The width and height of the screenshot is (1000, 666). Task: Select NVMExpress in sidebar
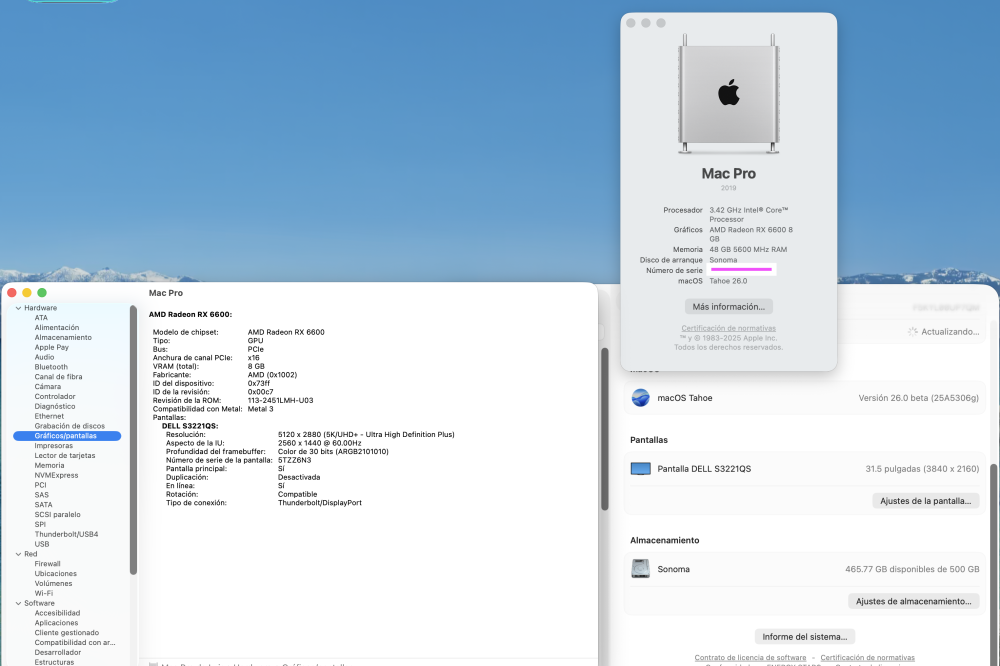57,475
